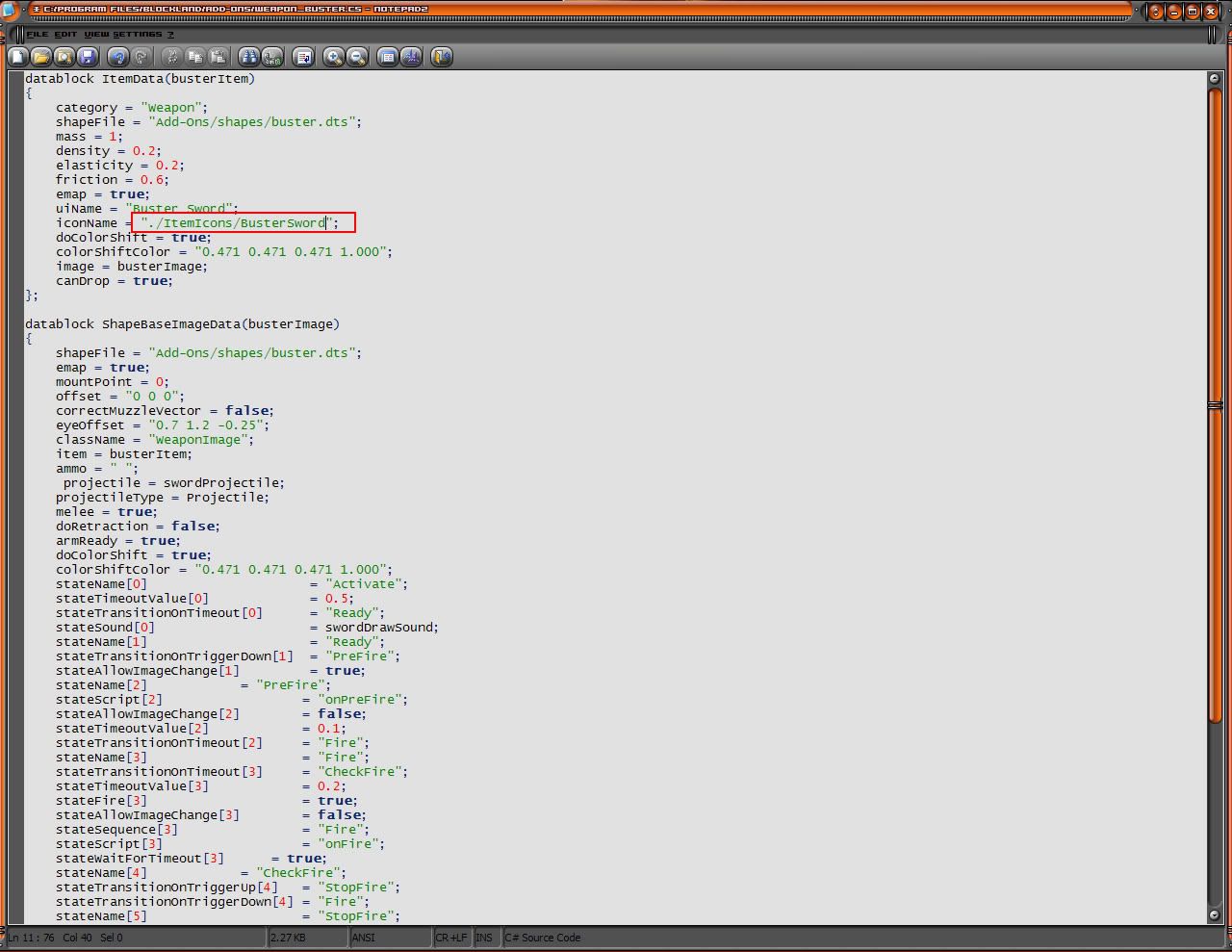Click the vertical scrollbar up arrow

tap(1215, 80)
